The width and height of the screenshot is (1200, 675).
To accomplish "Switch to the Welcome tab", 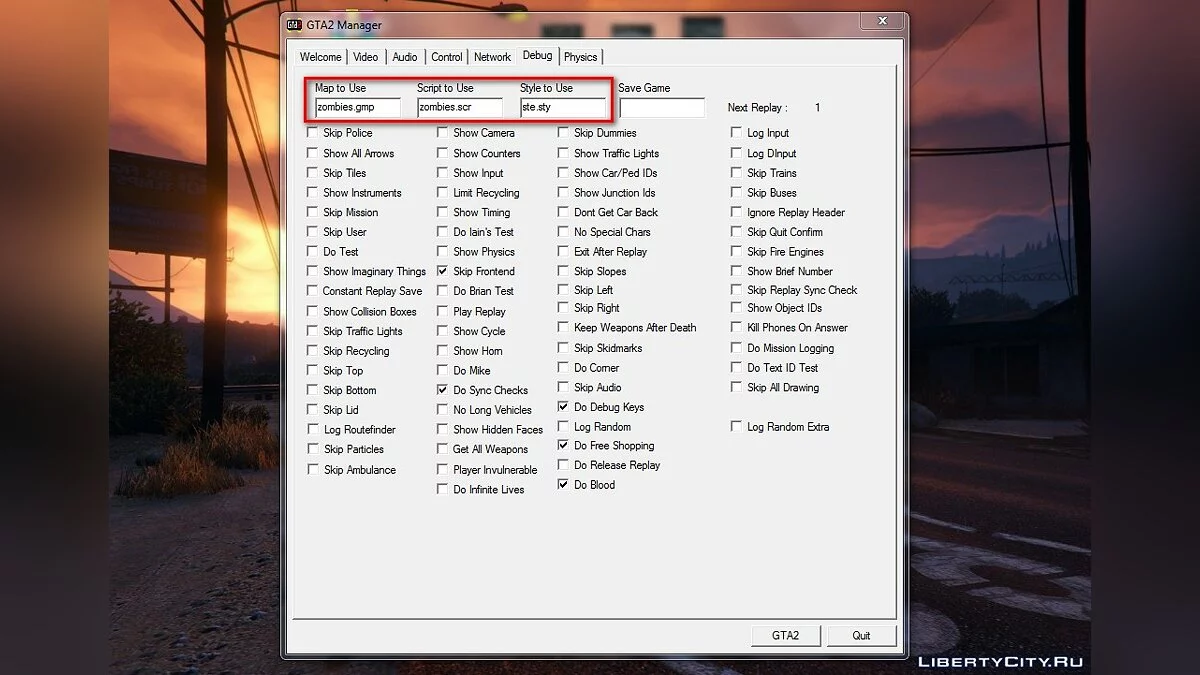I will click(320, 57).
